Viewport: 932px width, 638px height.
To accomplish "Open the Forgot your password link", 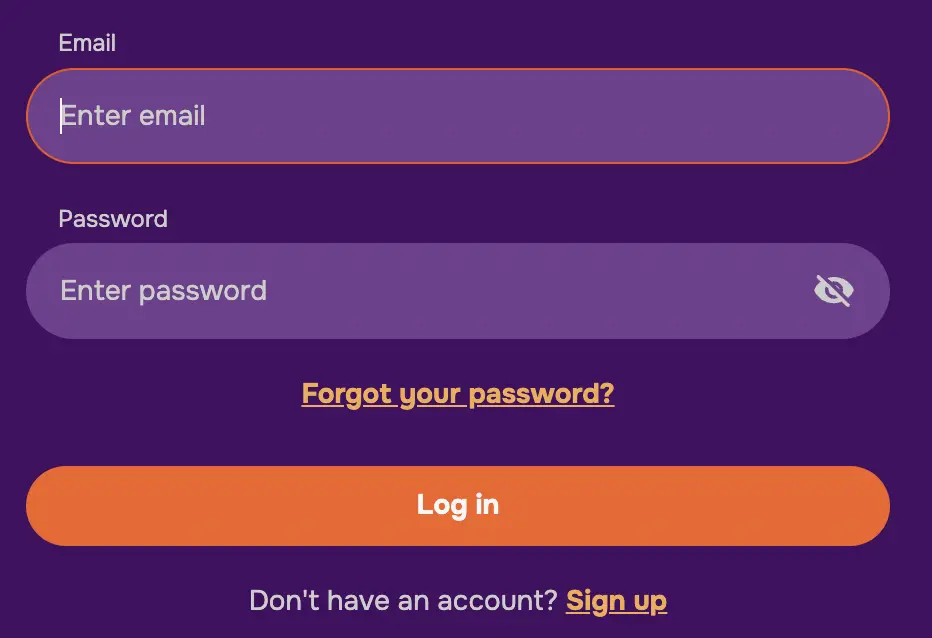I will click(458, 394).
